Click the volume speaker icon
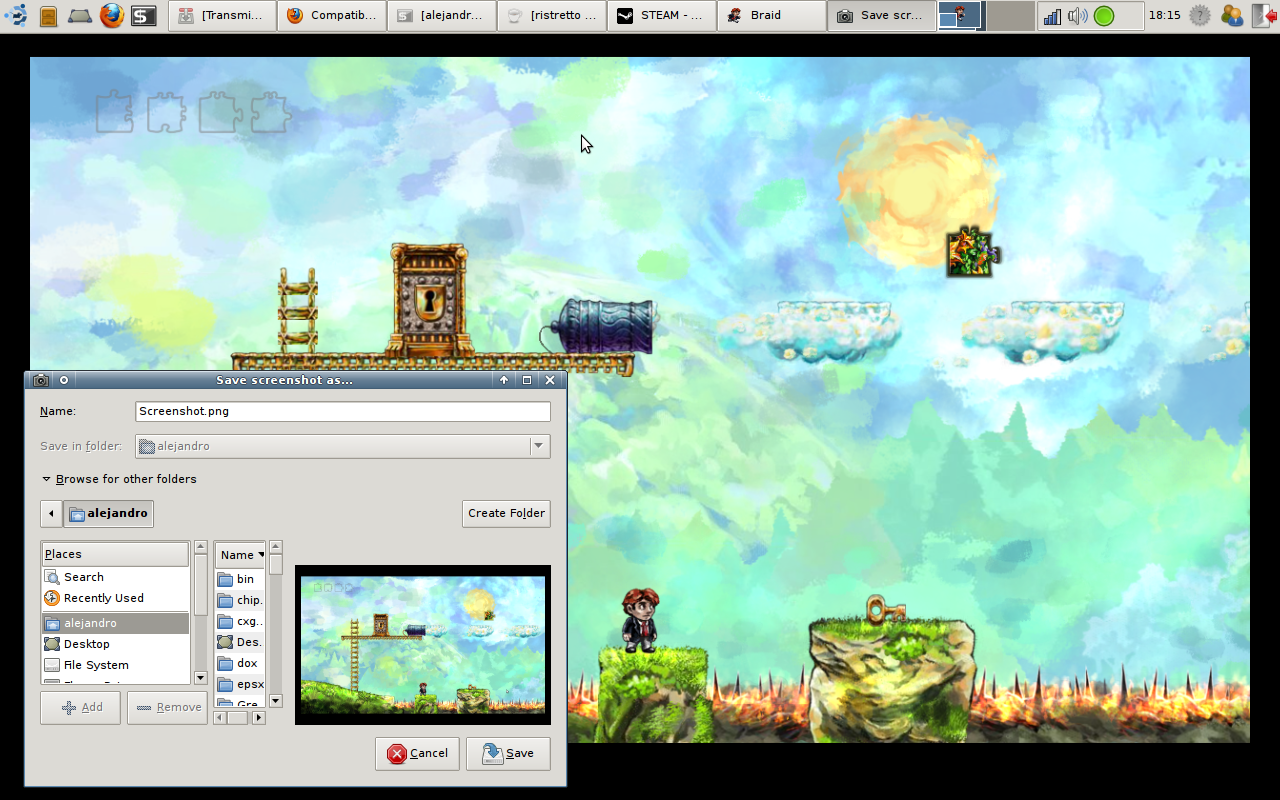 pos(1077,16)
